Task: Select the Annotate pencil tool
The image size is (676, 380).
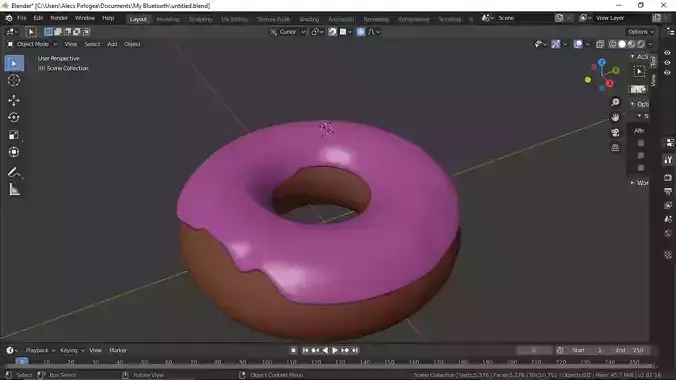Action: coord(14,173)
